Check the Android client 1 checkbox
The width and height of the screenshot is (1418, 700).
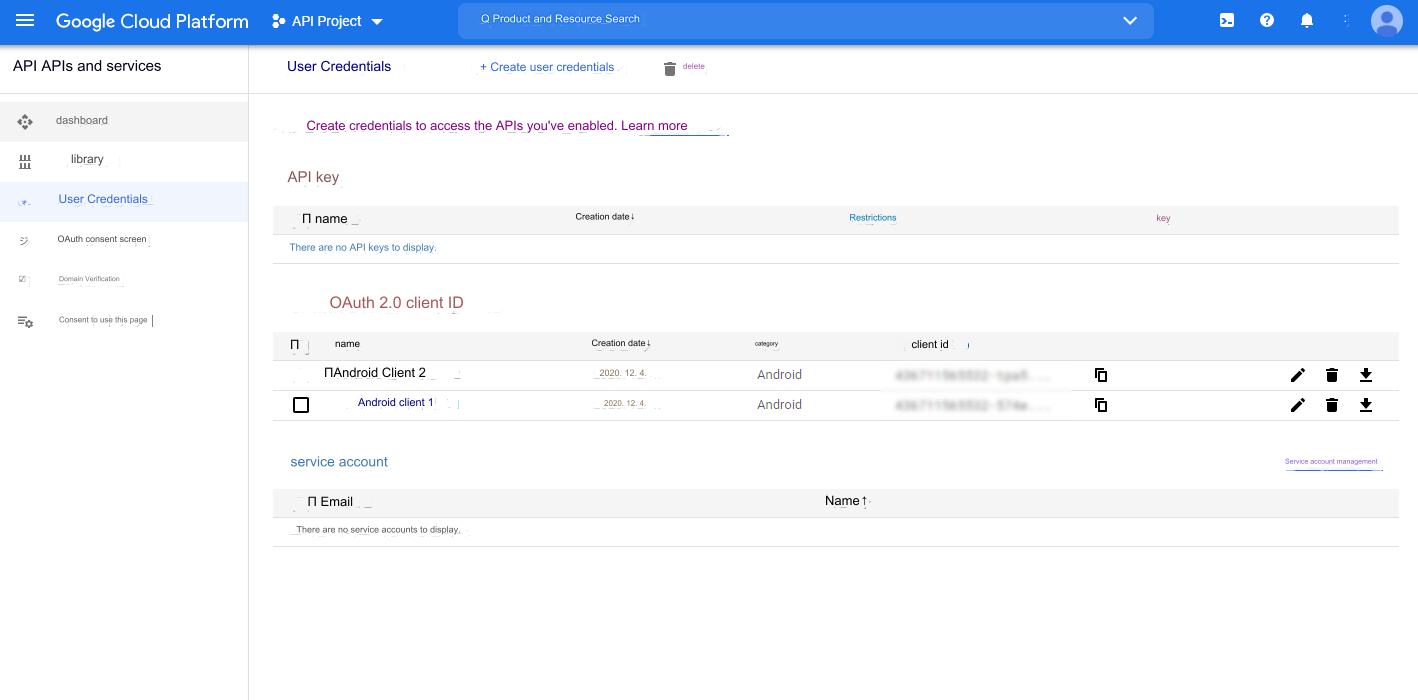pos(301,405)
